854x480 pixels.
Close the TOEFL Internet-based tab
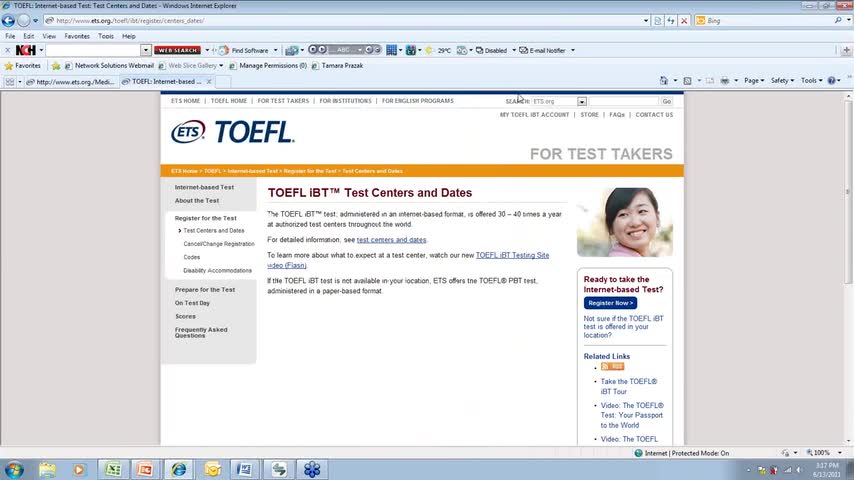tap(209, 82)
